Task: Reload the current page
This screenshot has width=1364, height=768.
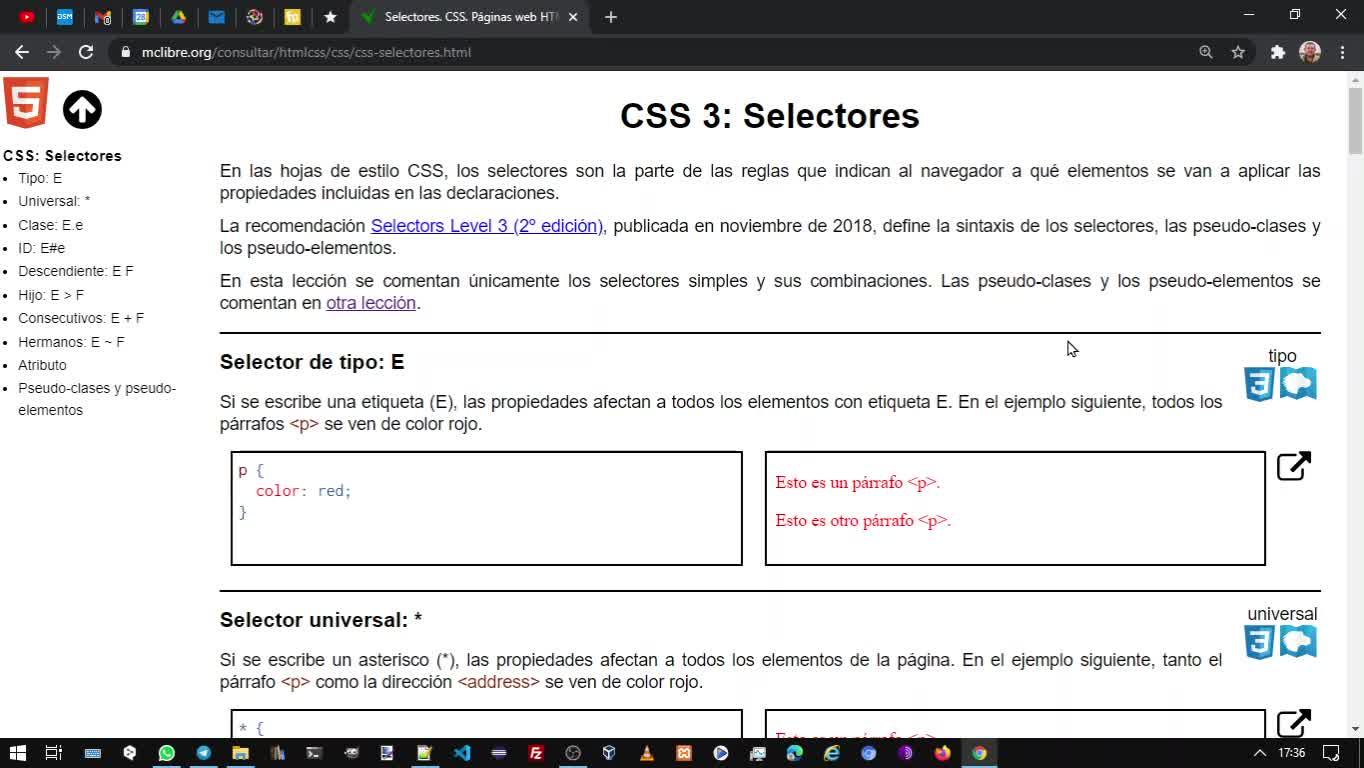Action: [x=86, y=52]
